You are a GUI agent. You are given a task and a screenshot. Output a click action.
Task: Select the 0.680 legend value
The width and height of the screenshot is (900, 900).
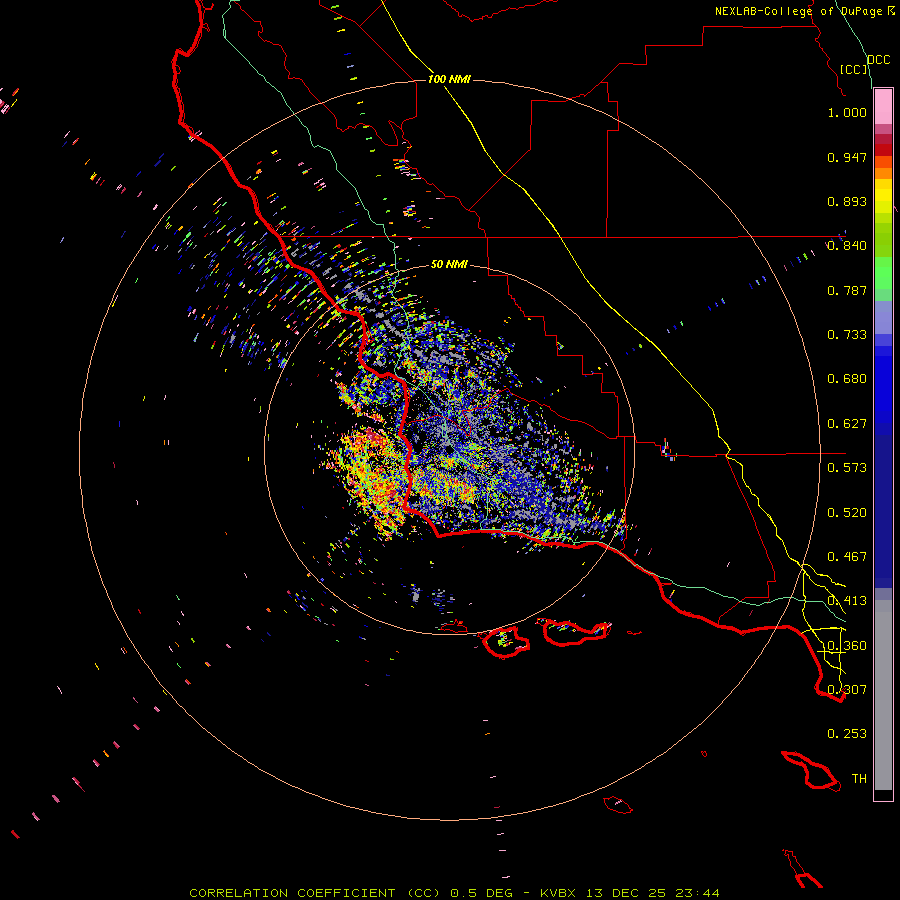point(847,379)
